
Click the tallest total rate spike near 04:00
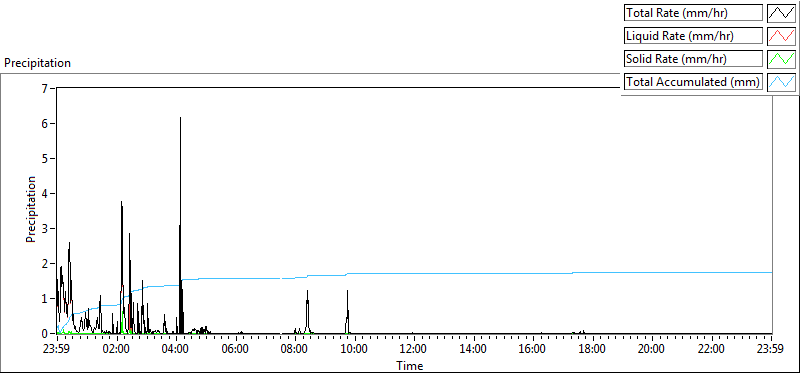pos(180,225)
